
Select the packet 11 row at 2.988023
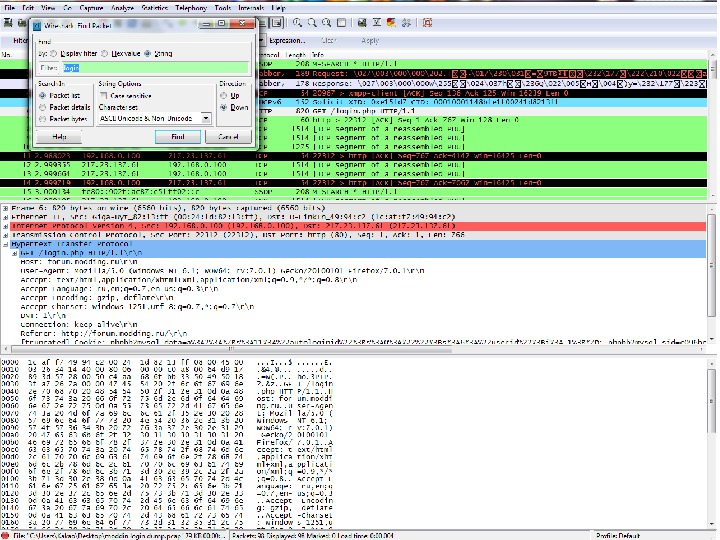pos(354,156)
